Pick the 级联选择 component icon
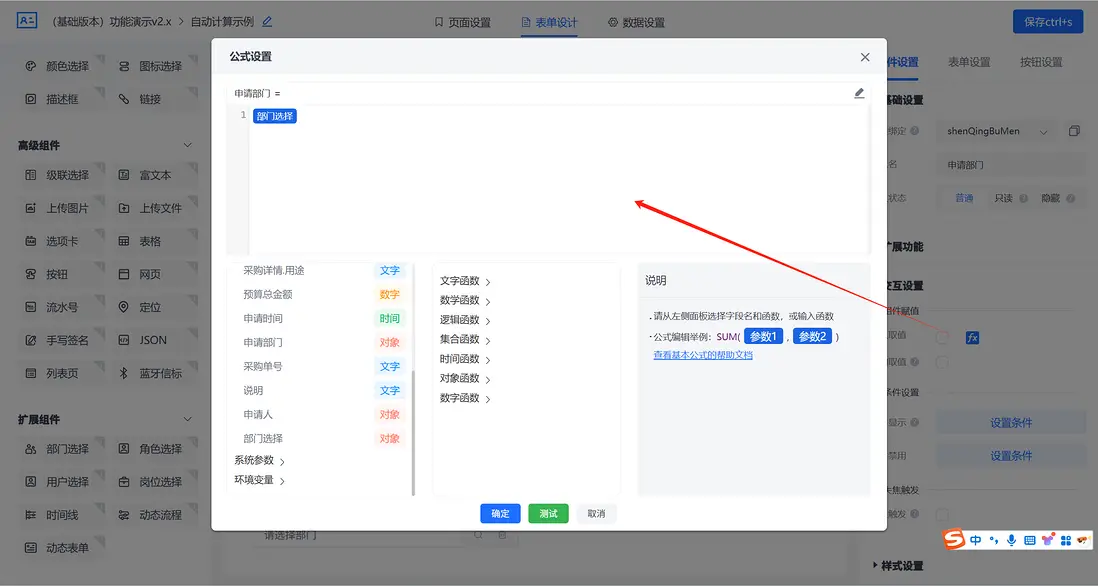 pyautogui.click(x=30, y=174)
